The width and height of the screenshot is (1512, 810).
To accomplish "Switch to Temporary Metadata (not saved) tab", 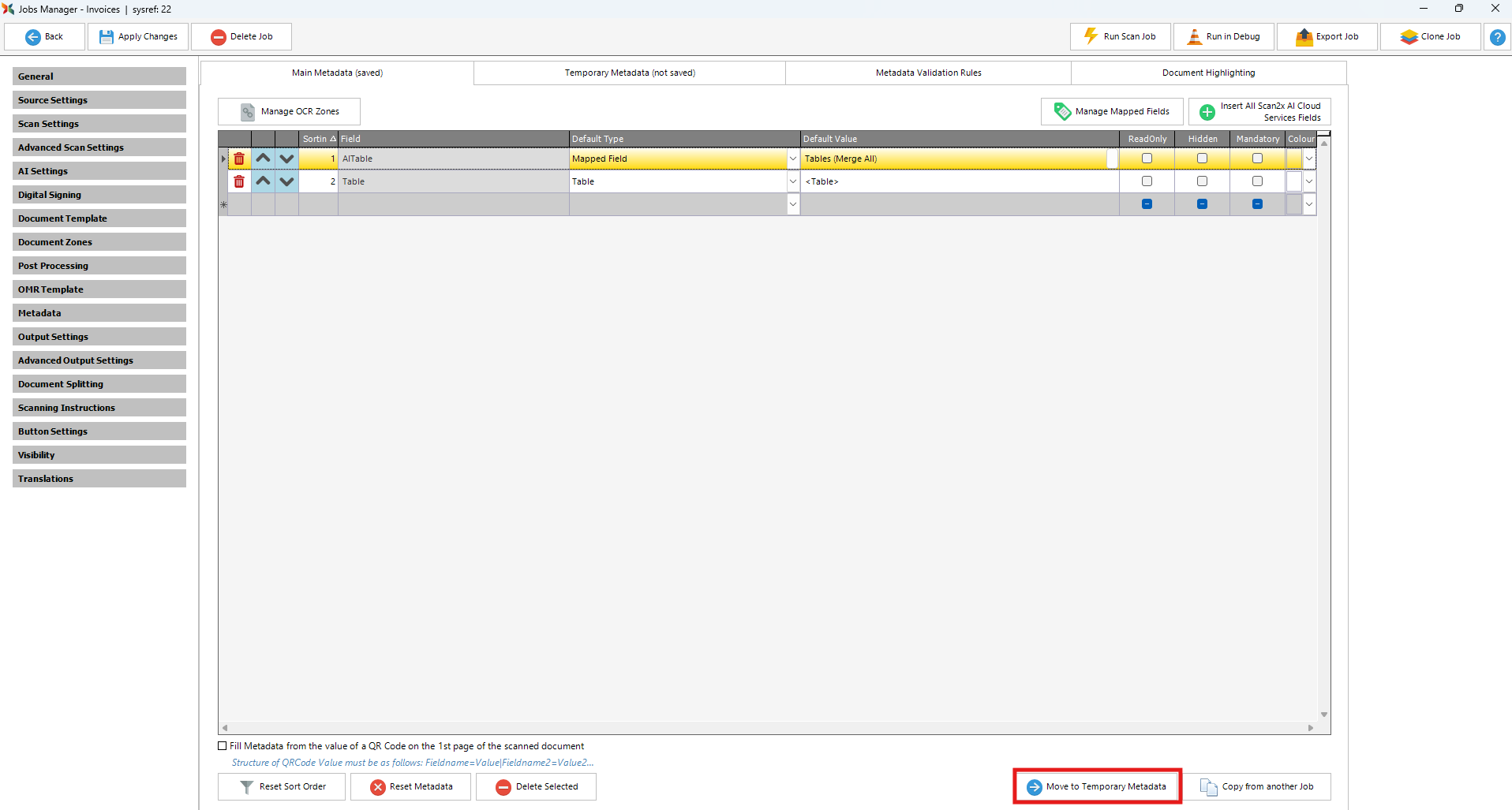I will 629,73.
